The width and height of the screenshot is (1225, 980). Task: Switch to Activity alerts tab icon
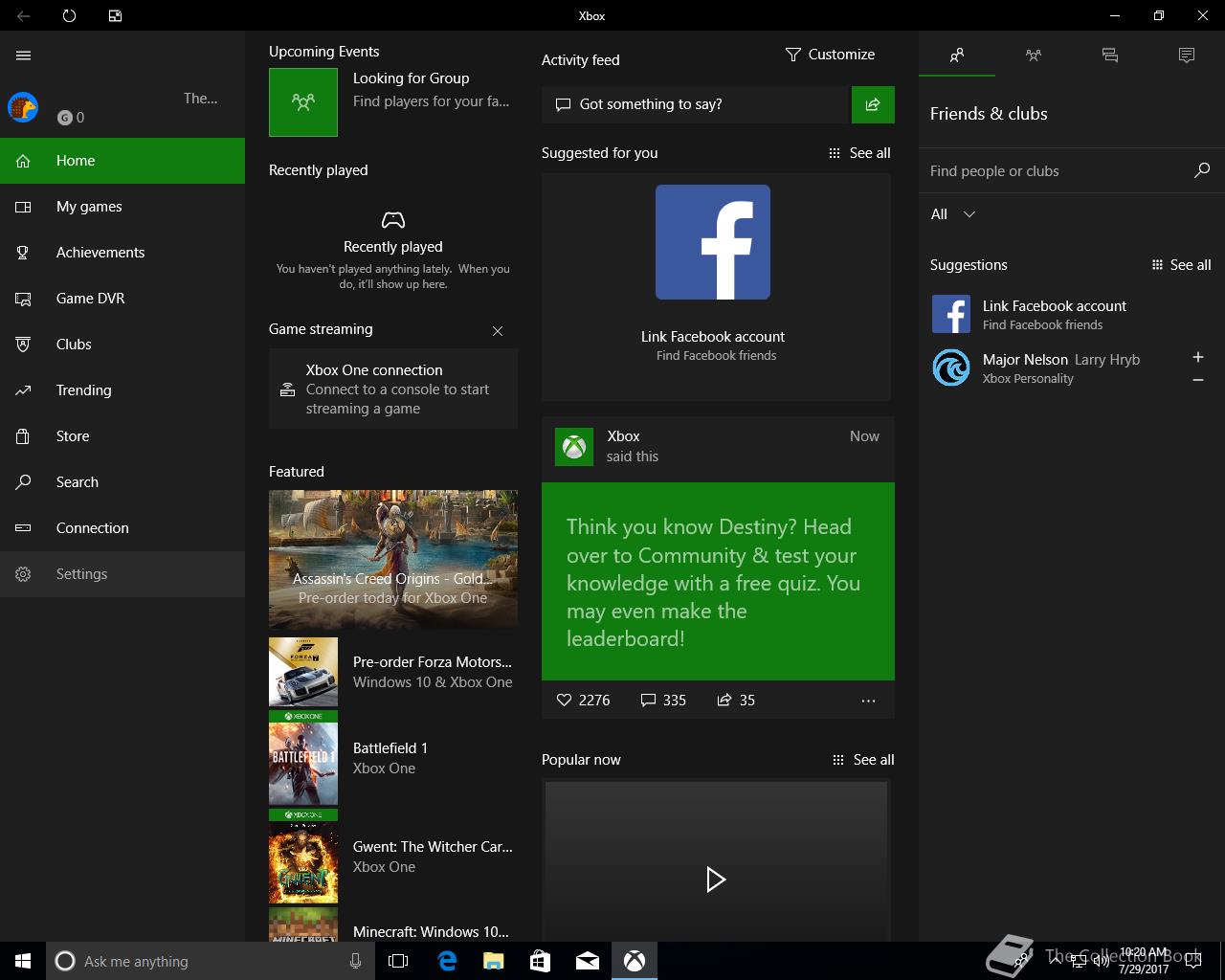click(1187, 56)
